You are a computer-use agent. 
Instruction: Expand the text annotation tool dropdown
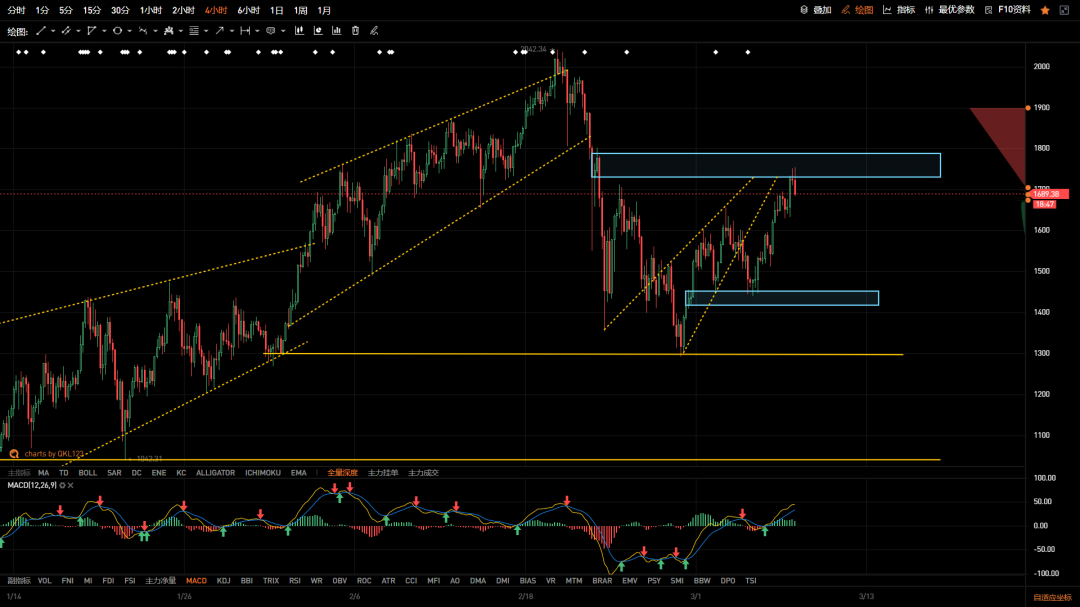pyautogui.click(x=283, y=31)
